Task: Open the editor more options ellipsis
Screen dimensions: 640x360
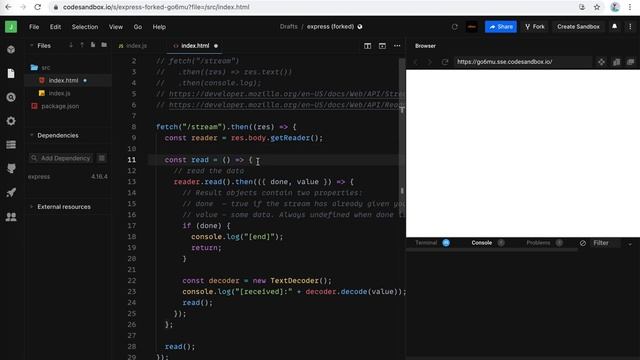Action: click(397, 46)
